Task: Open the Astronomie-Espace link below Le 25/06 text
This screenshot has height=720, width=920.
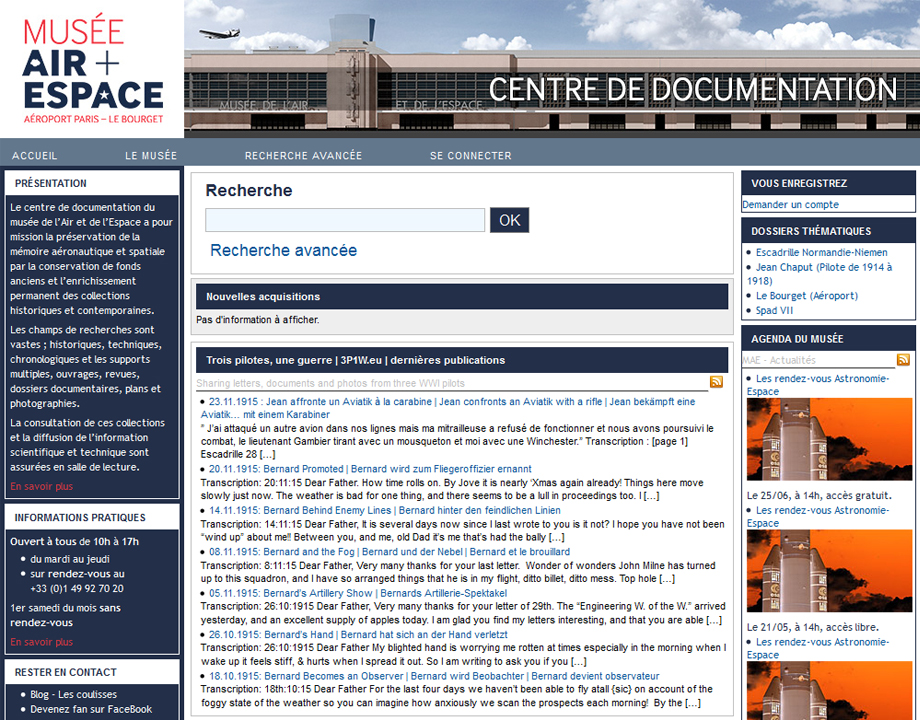Action: 818,516
